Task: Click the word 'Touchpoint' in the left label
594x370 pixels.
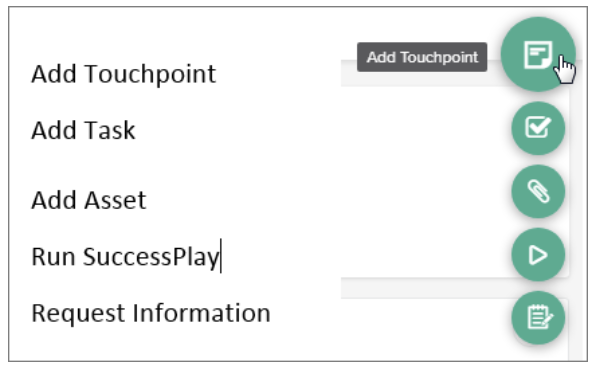Action: point(150,75)
